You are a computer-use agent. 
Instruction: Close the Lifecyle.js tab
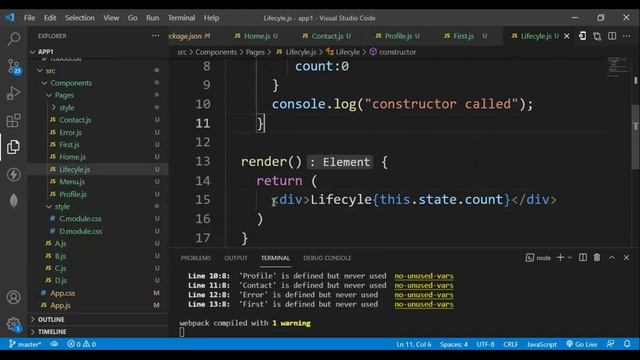click(567, 36)
